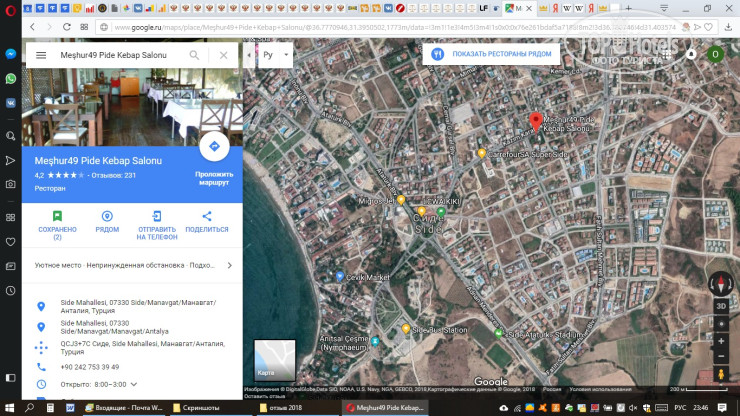Click the Рядом nearby icon

[x=107, y=216]
